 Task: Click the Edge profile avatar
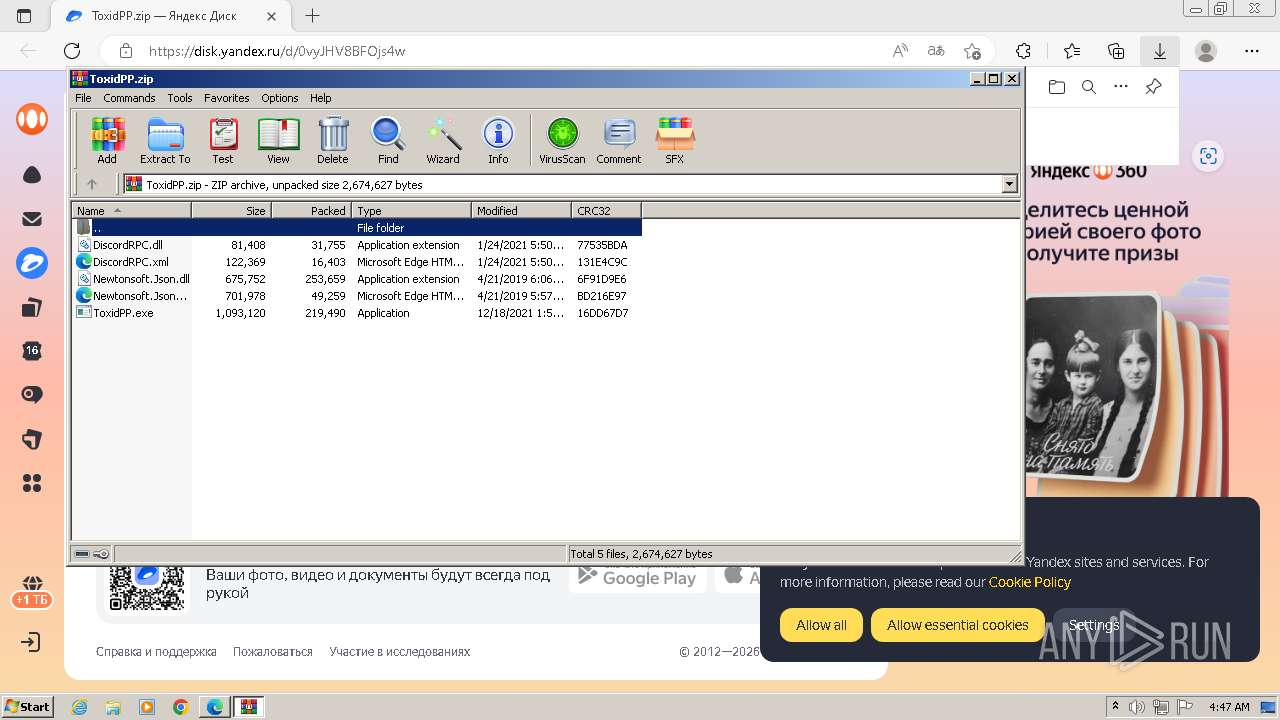1206,51
